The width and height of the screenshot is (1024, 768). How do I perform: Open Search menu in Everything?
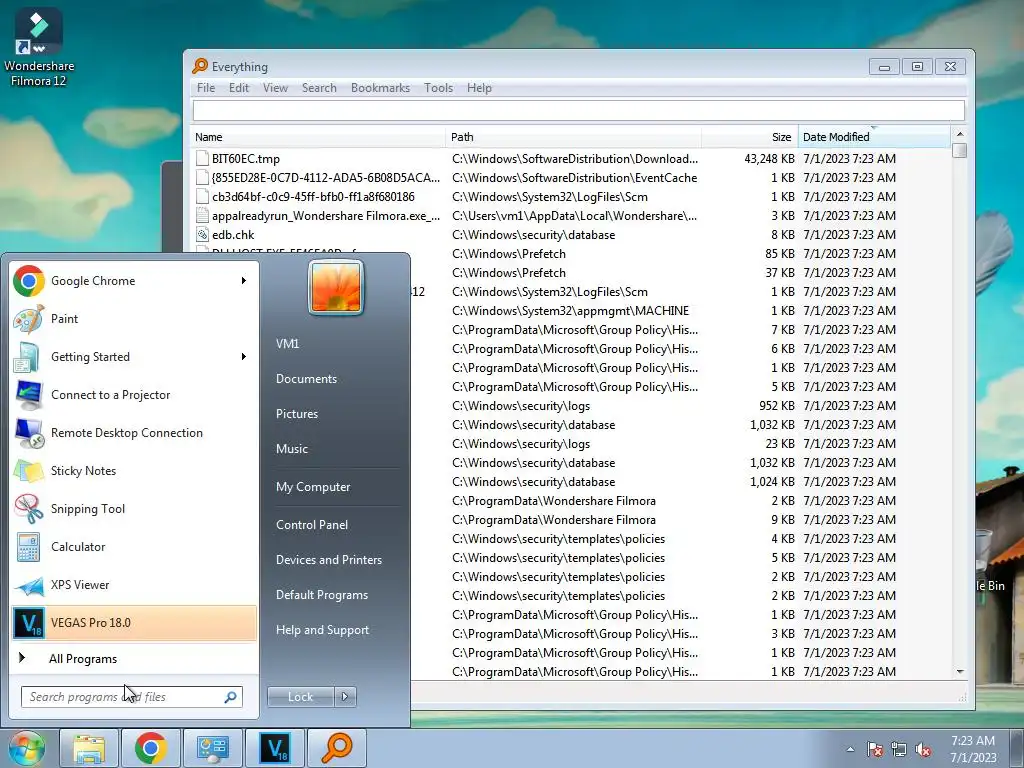(319, 88)
